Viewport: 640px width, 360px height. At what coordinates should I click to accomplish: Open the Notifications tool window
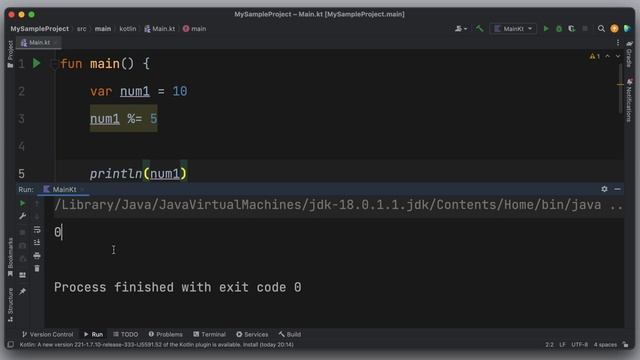(x=629, y=100)
